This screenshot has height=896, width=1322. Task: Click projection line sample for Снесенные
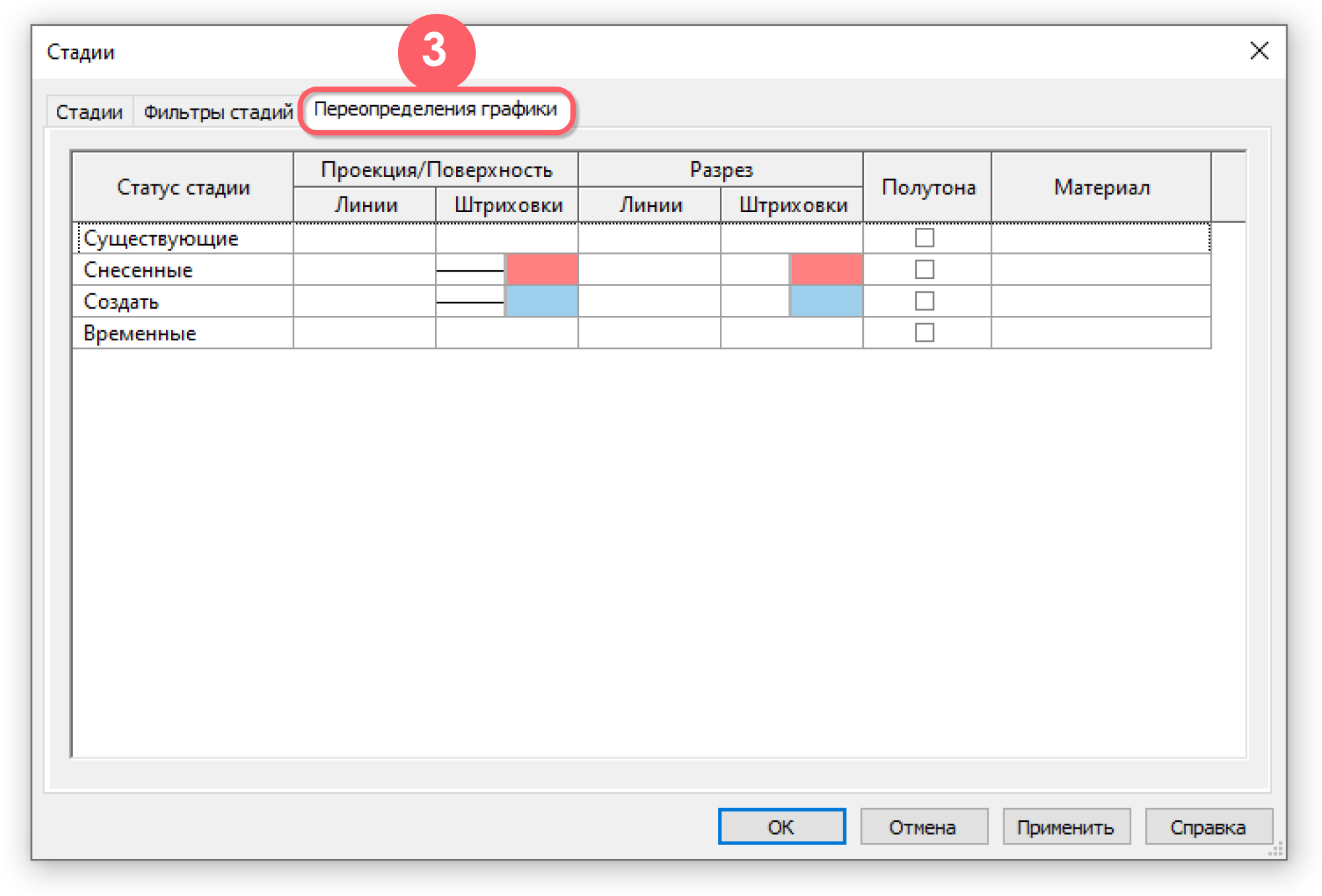pos(470,270)
